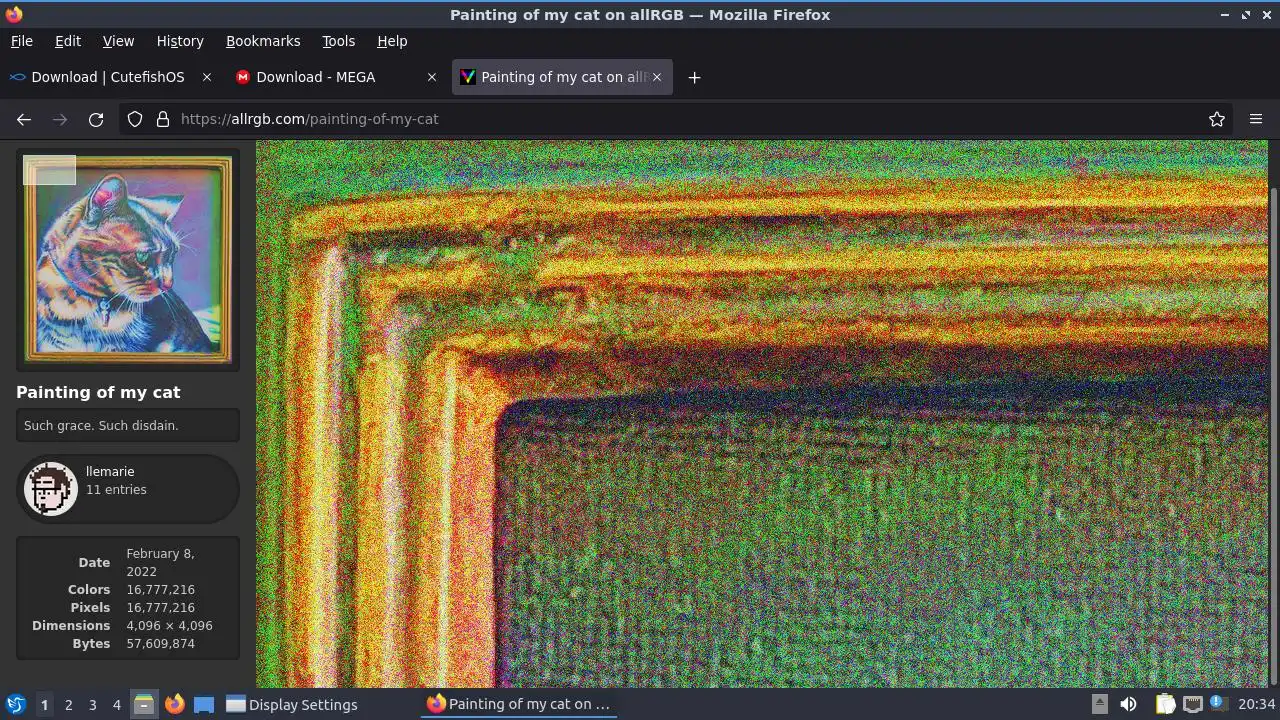Open the eject removable media tray icon

point(1099,704)
